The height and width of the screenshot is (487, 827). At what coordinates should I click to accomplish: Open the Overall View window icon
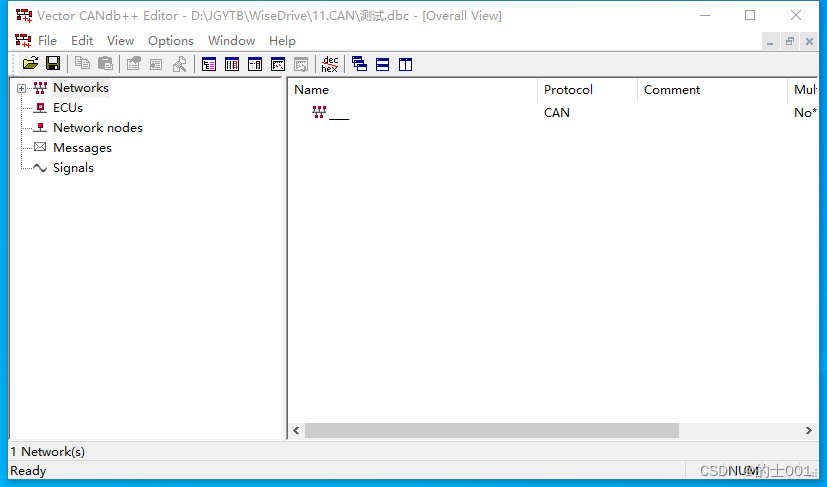coord(209,64)
